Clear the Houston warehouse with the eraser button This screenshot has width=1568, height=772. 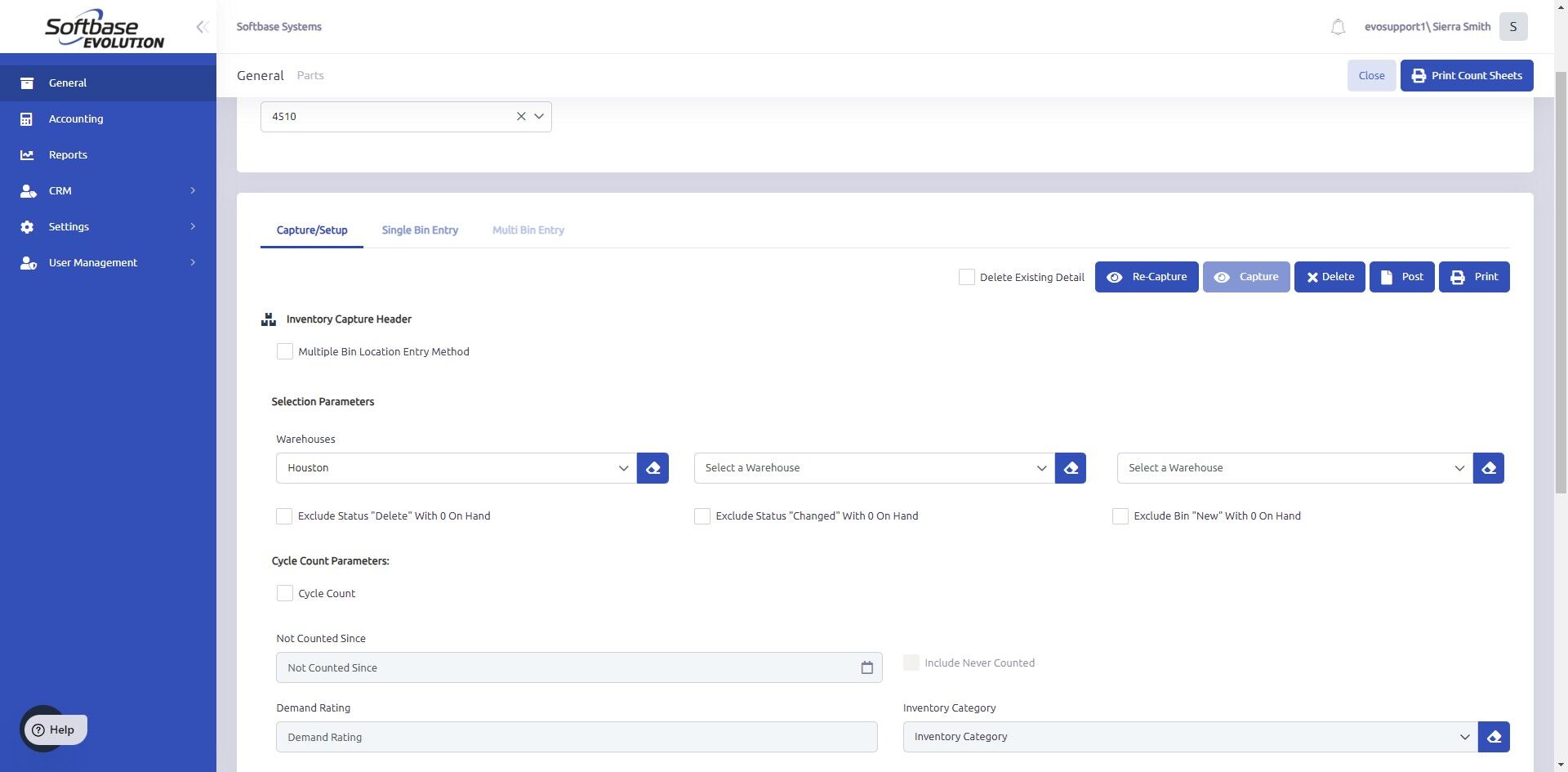pos(653,468)
